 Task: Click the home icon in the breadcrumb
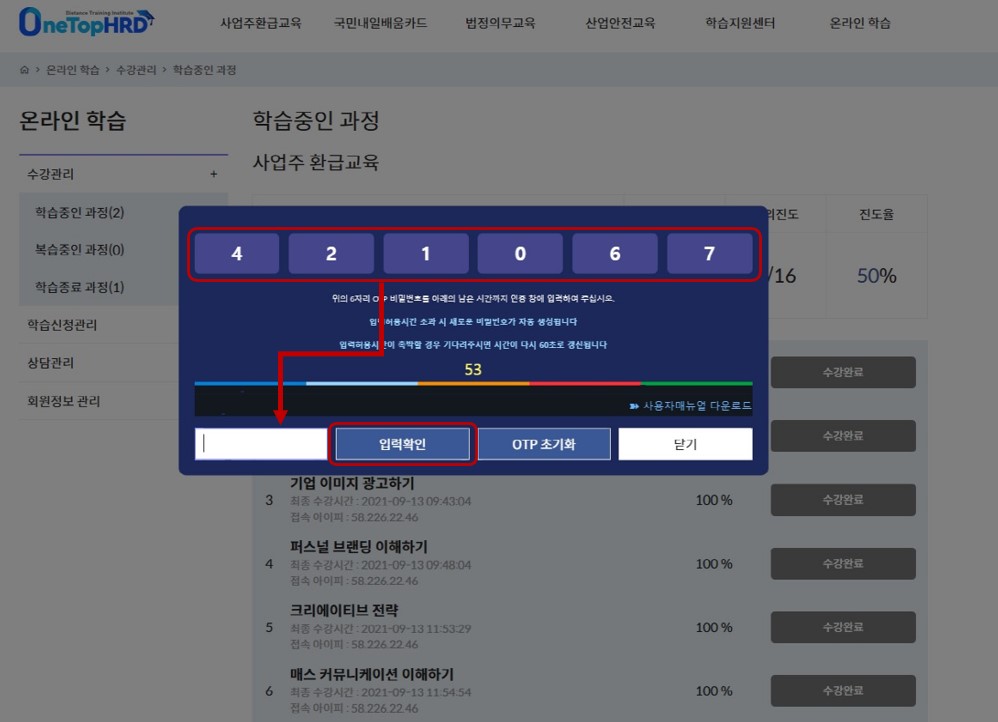pos(24,70)
